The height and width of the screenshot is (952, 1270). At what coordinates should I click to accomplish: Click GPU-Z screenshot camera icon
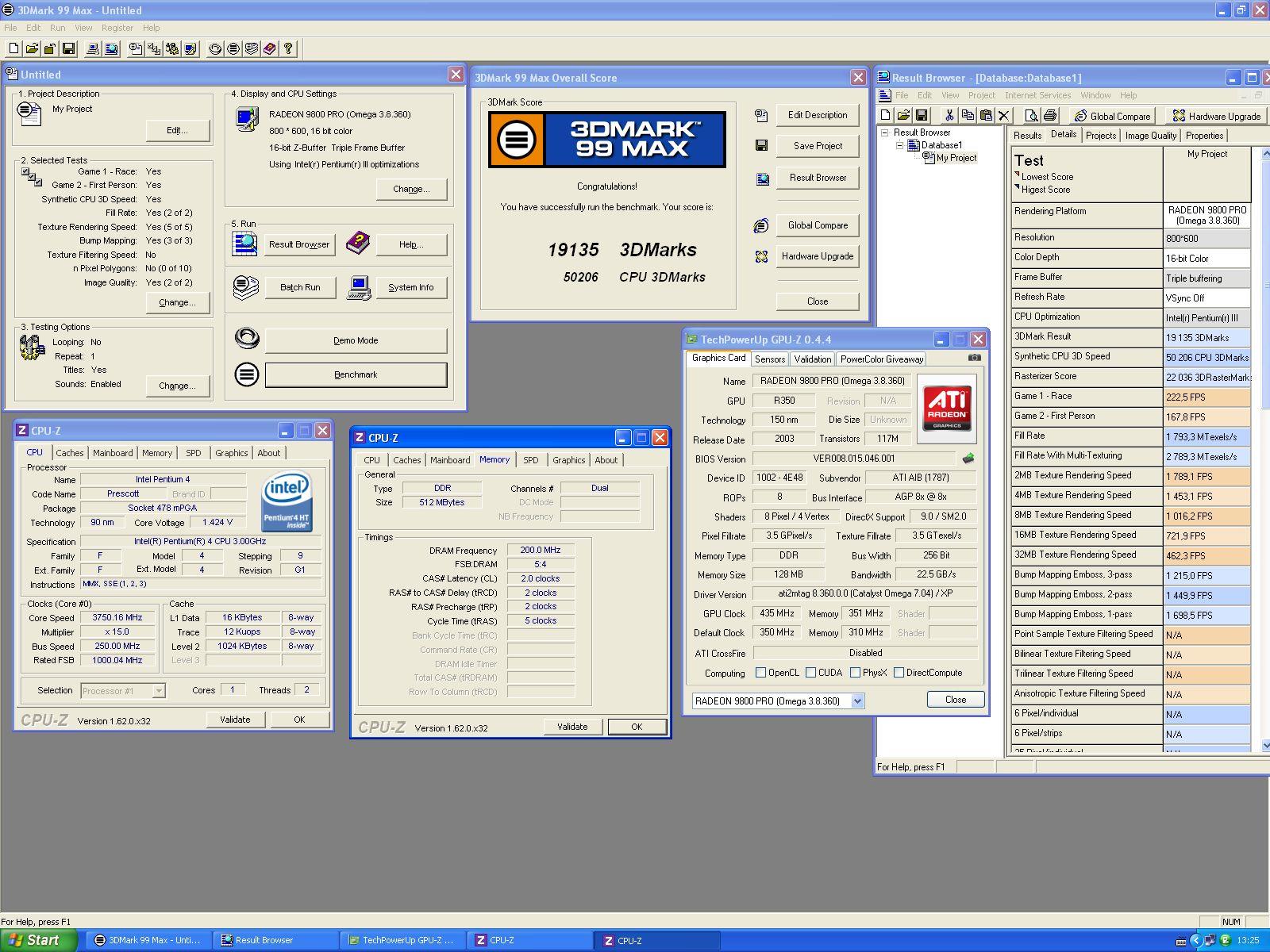(974, 358)
